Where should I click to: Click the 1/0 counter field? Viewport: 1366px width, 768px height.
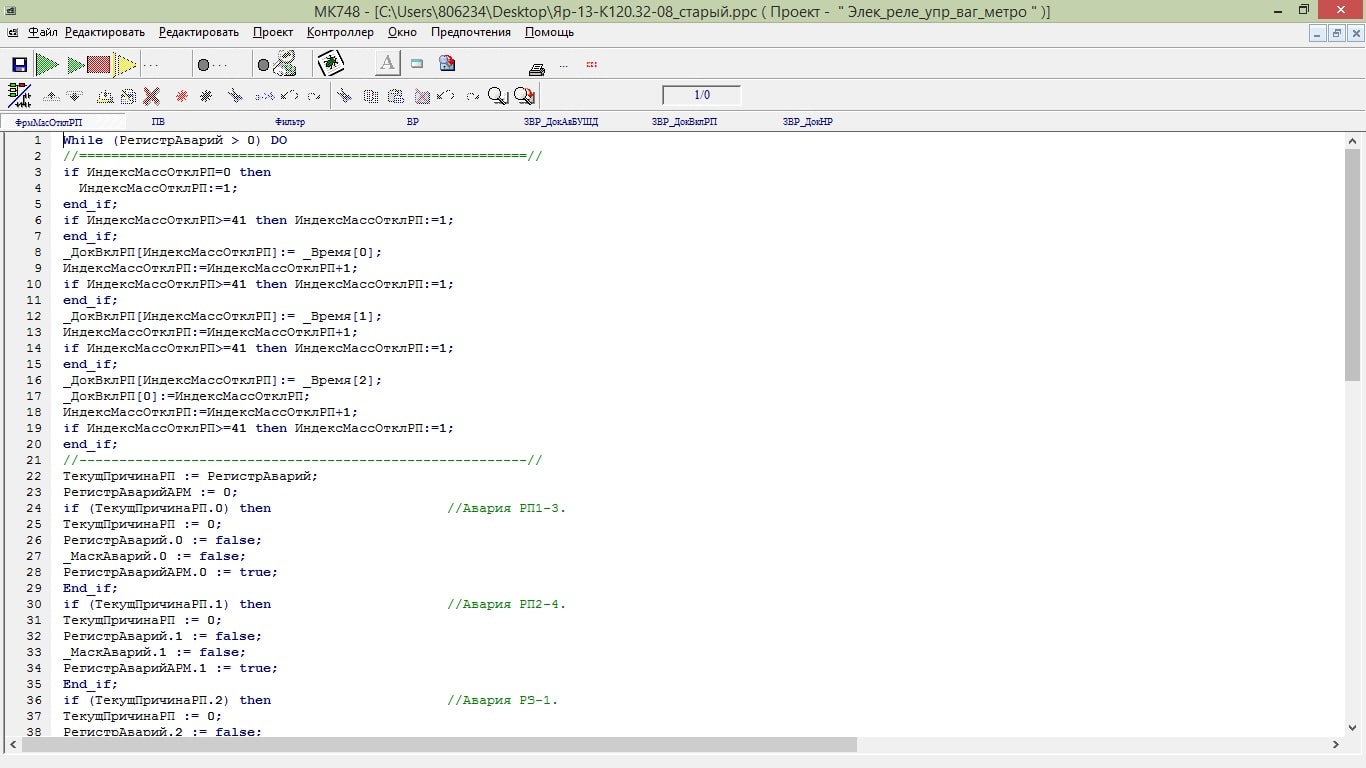click(702, 95)
